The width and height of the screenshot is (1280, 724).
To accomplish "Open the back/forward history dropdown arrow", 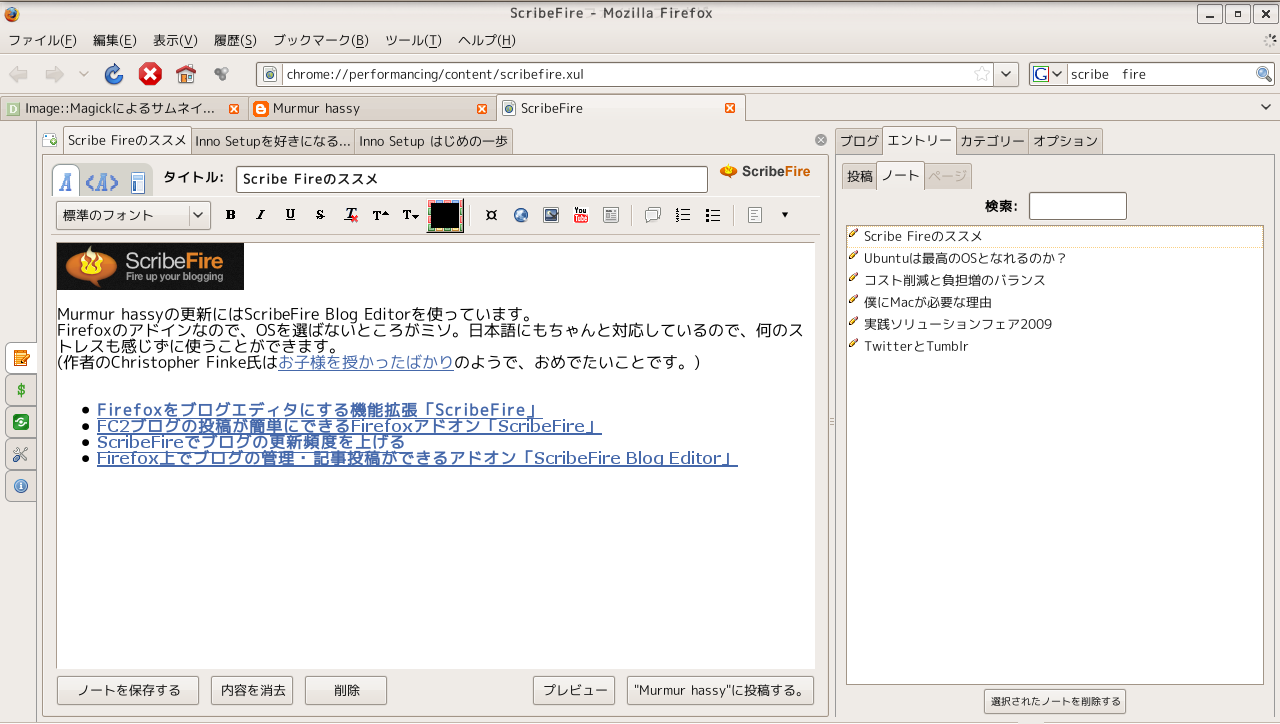I will (x=84, y=74).
